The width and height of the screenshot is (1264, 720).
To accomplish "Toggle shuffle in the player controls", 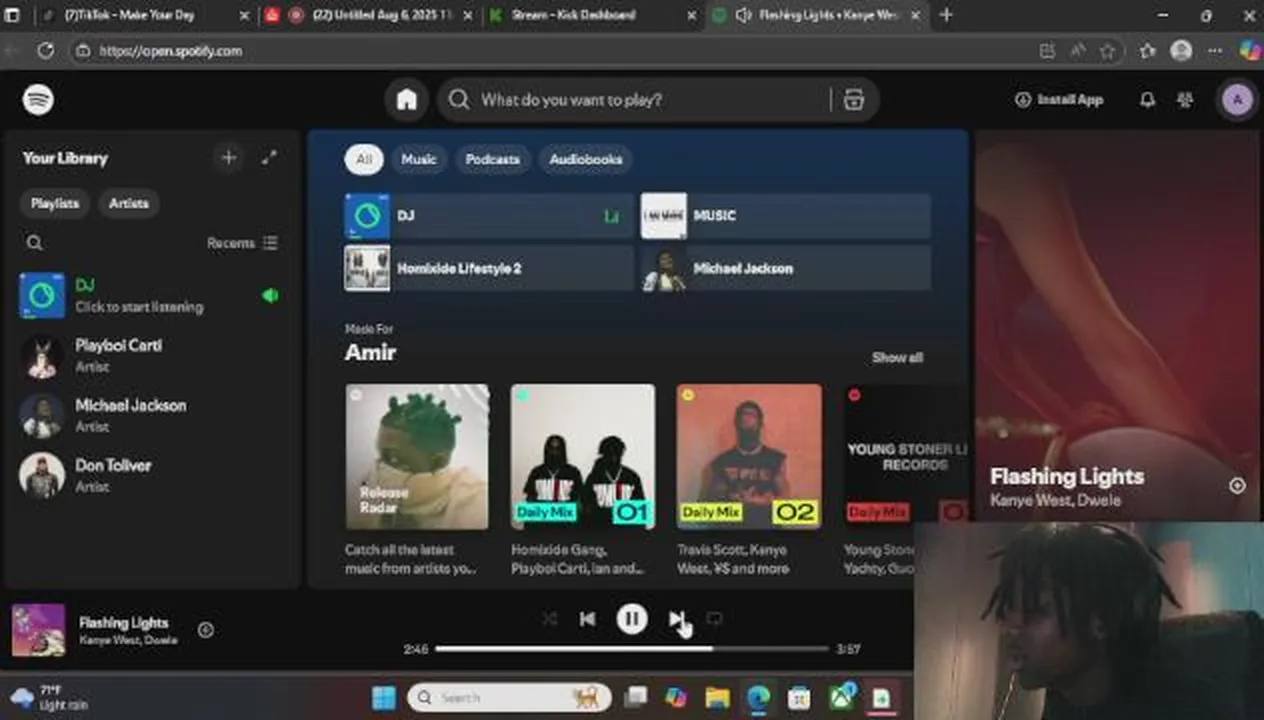I will 549,619.
